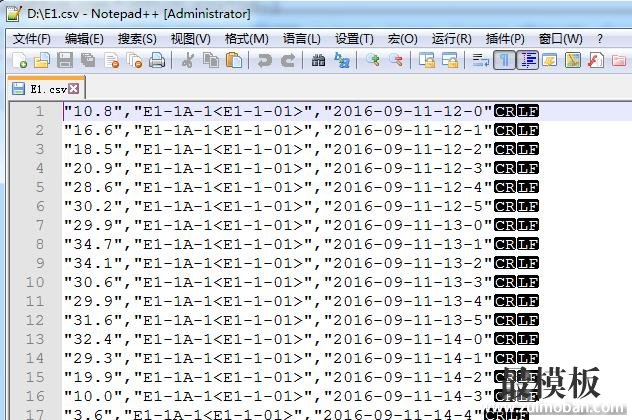The width and height of the screenshot is (632, 420).
Task: Undo the last action via toolbar
Action: [x=264, y=60]
